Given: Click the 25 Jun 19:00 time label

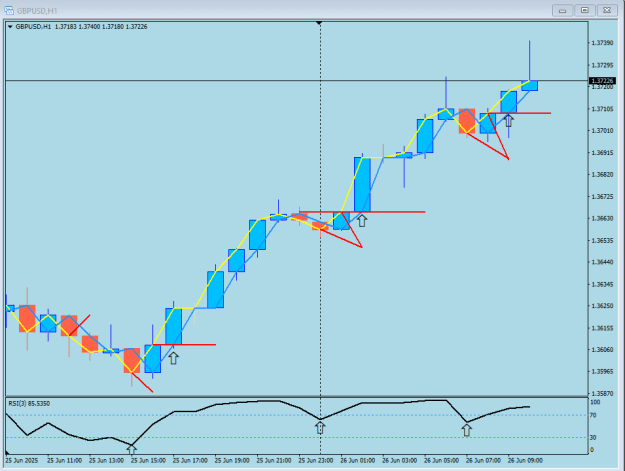Looking at the screenshot, I should click(232, 461).
